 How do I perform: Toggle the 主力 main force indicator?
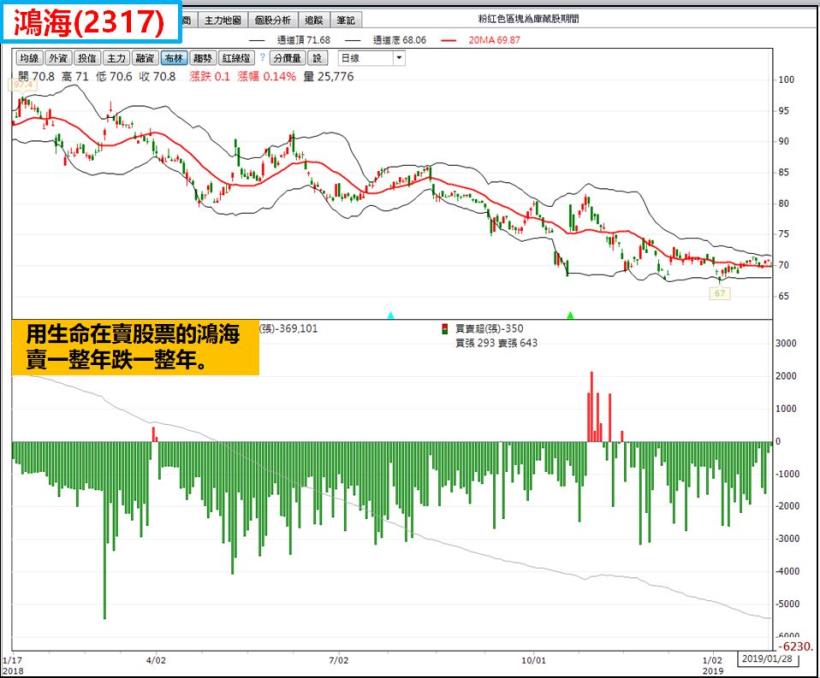pos(116,58)
